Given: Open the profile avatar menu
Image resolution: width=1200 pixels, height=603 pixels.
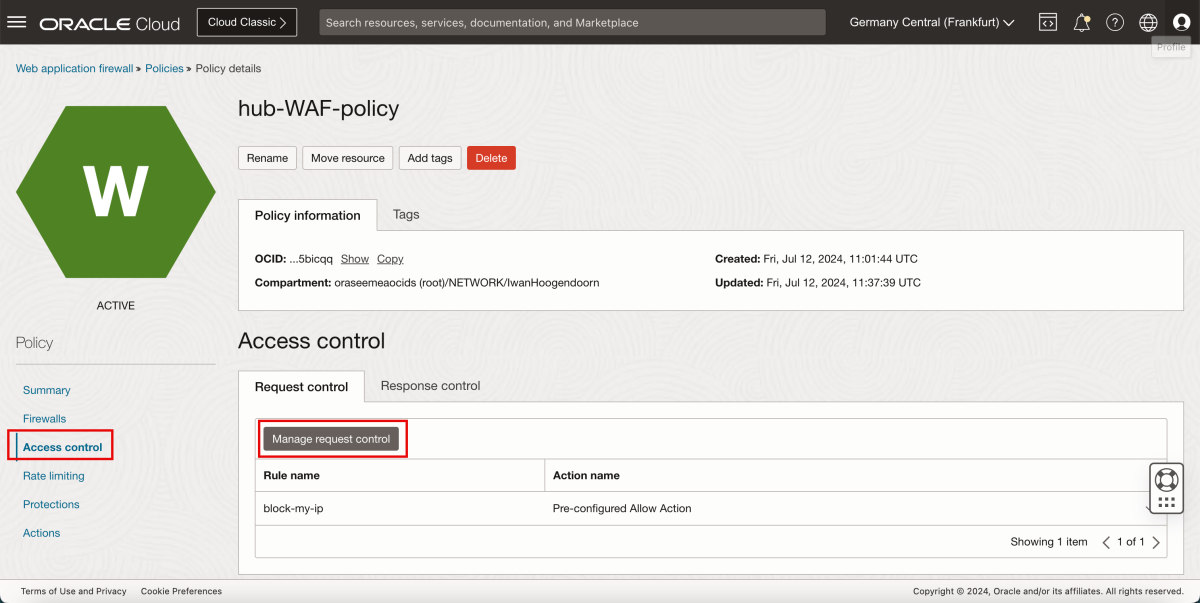Looking at the screenshot, I should click(1181, 22).
